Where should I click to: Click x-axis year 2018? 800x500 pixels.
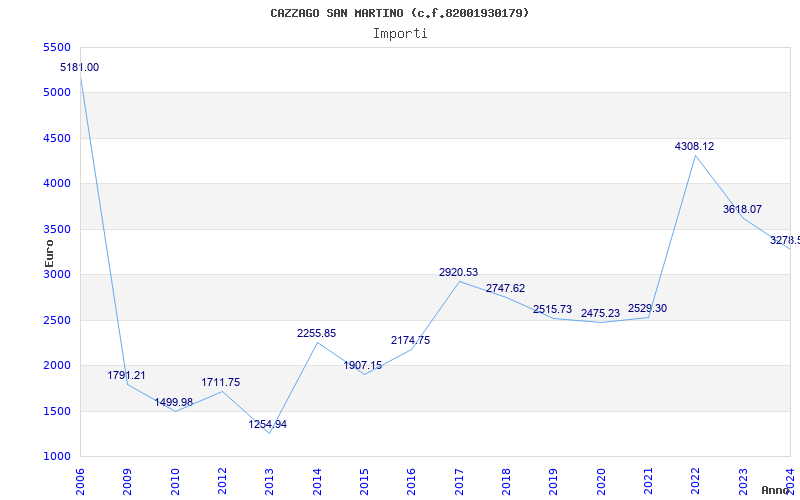click(x=506, y=482)
